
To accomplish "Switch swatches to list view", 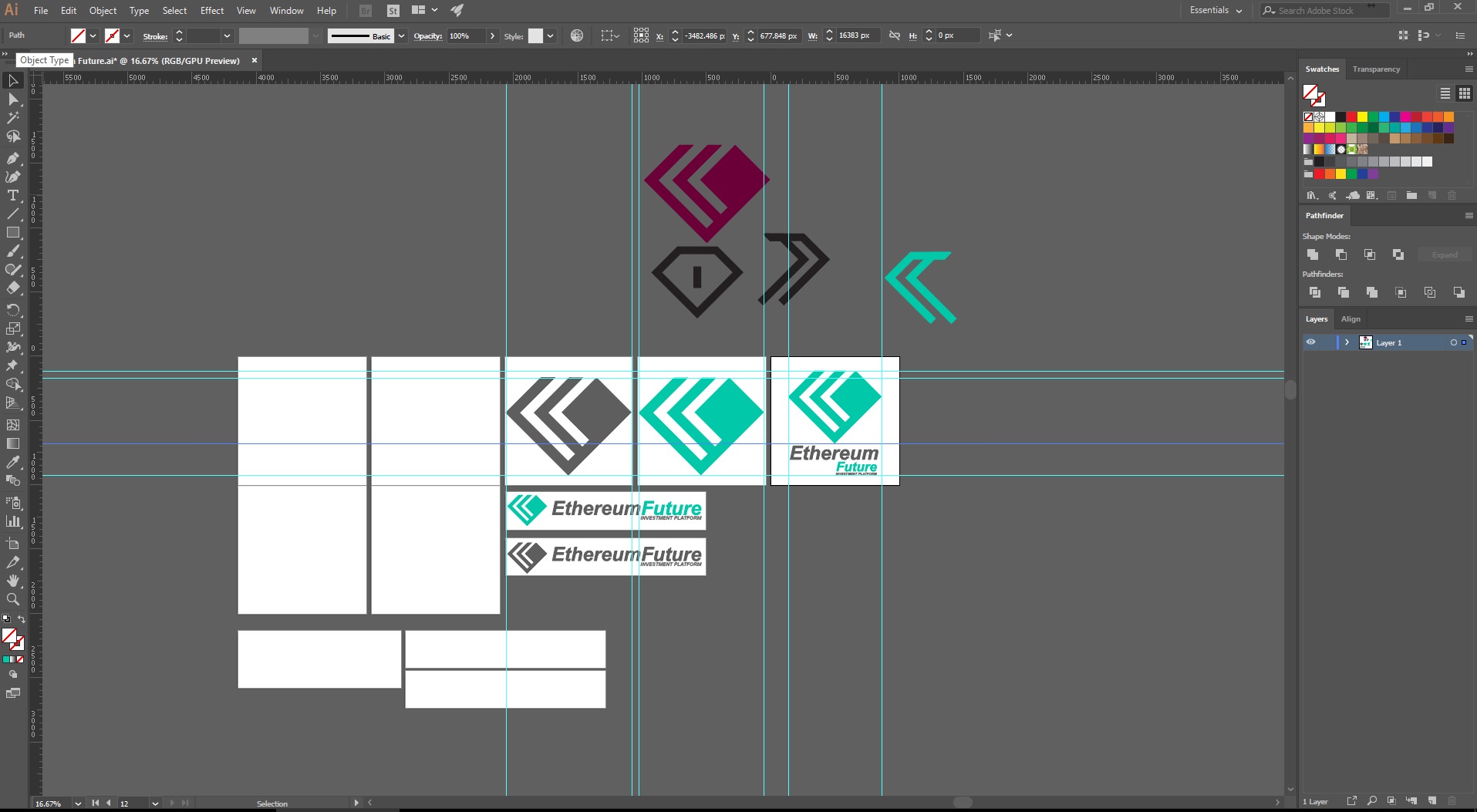I will click(1445, 93).
